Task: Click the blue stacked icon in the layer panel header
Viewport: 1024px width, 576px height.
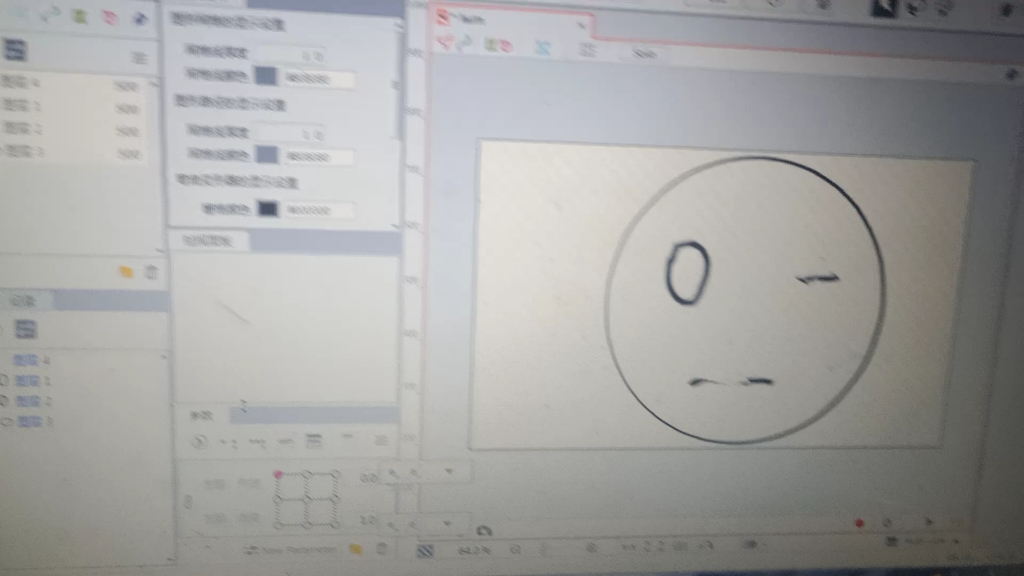Action: click(25, 329)
